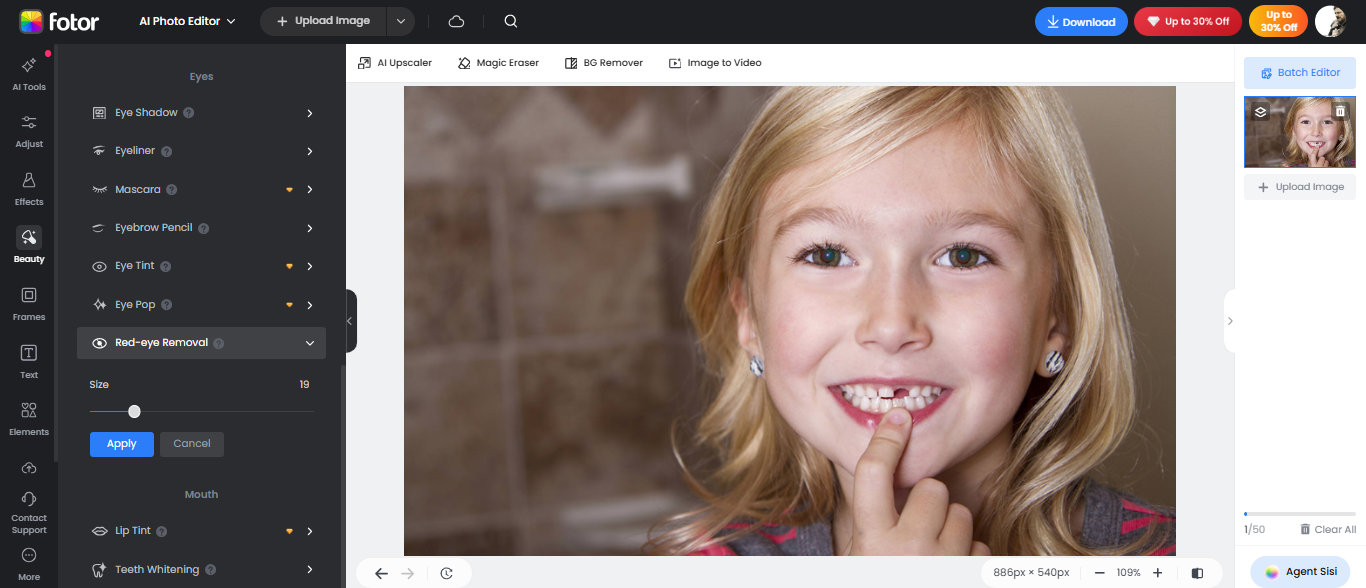The image size is (1366, 588).
Task: Click Clear All in right panel
Action: (x=1328, y=530)
